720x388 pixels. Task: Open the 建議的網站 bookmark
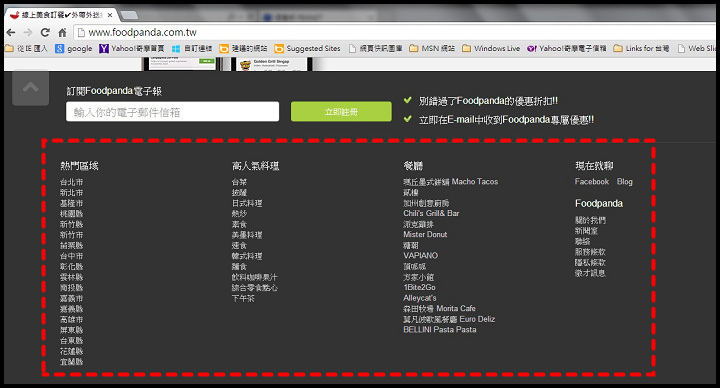(x=243, y=48)
